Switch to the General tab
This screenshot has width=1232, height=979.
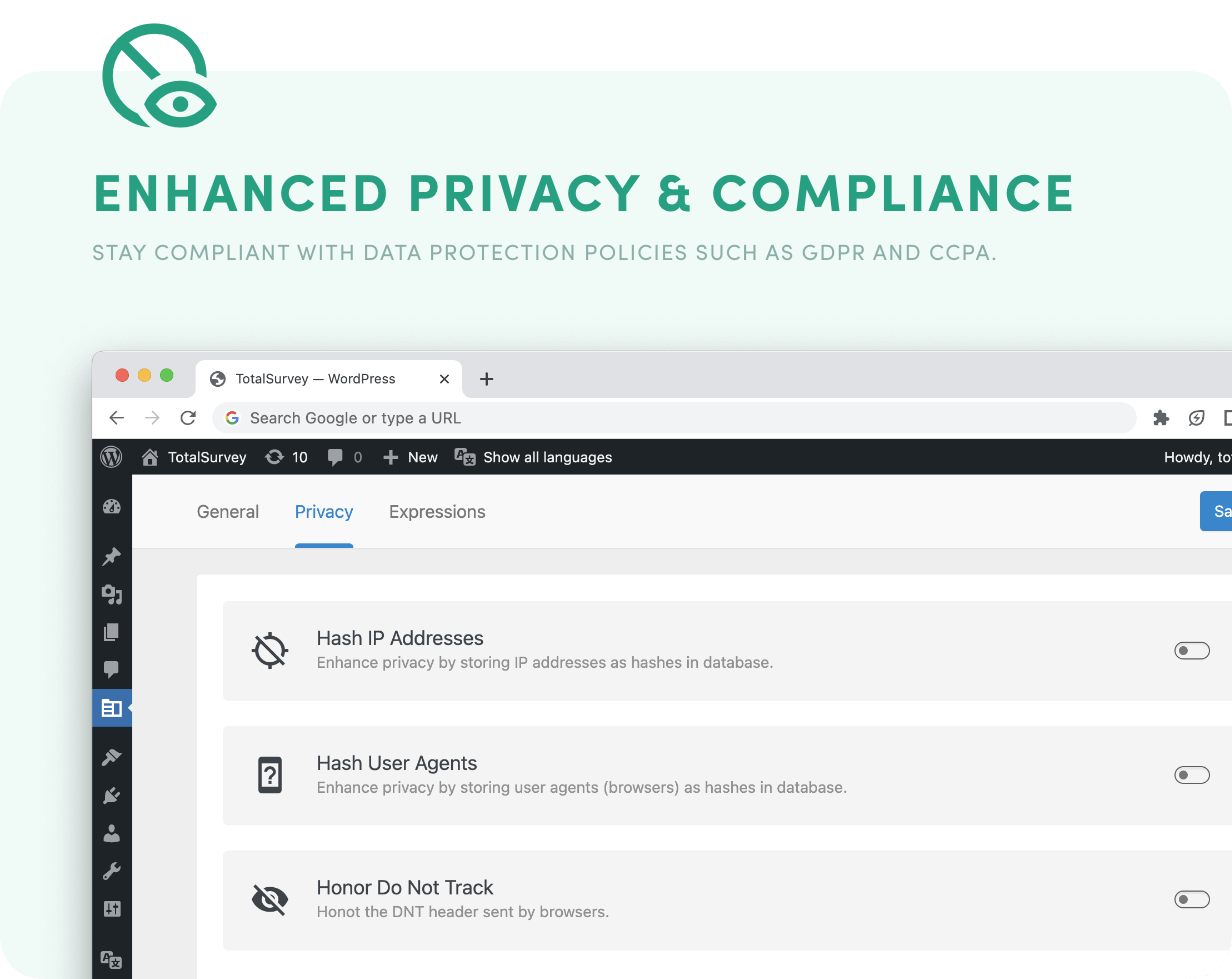click(x=228, y=512)
